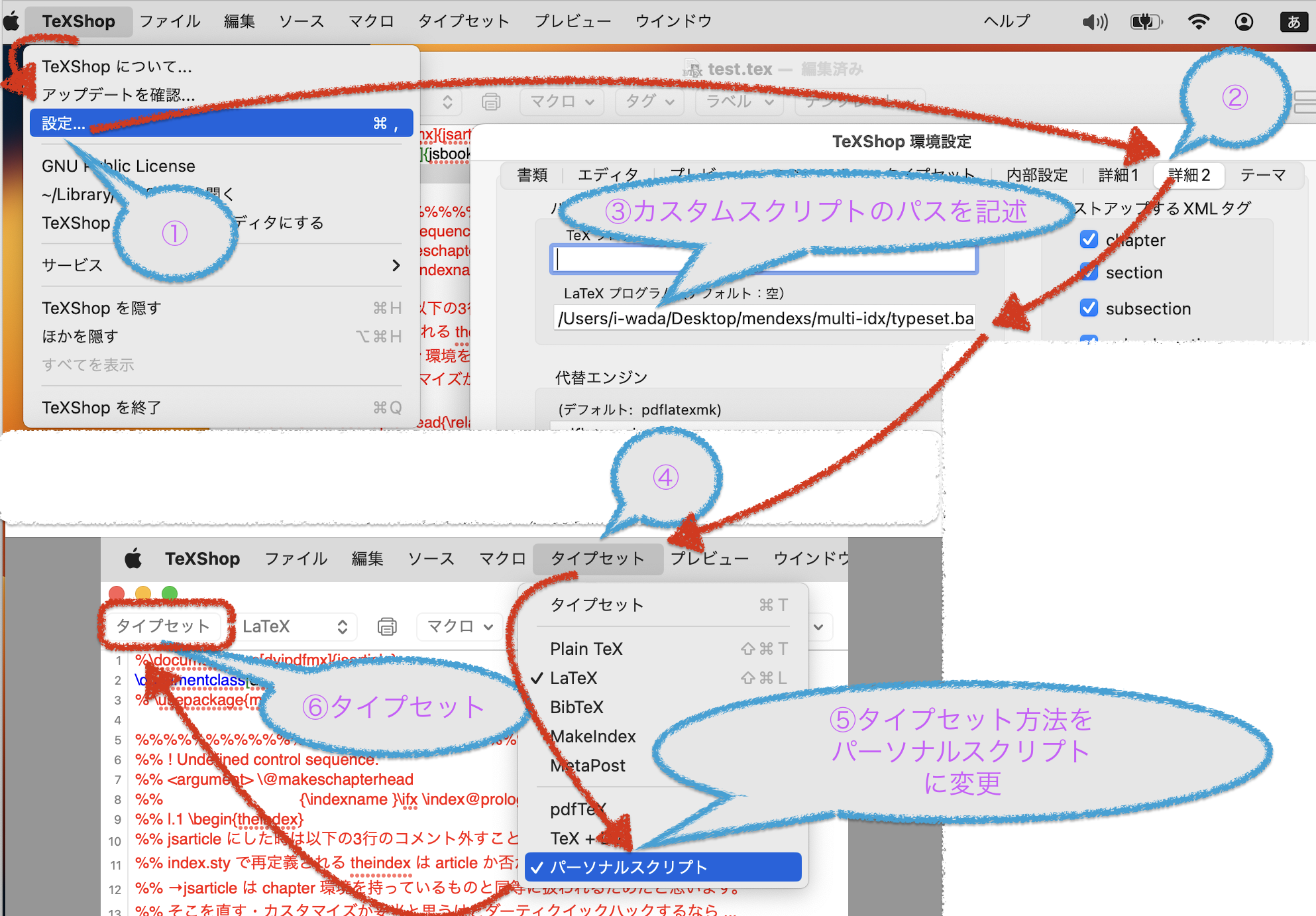Expand the サービス submenu
Image resolution: width=1316 pixels, height=916 pixels.
[221, 265]
